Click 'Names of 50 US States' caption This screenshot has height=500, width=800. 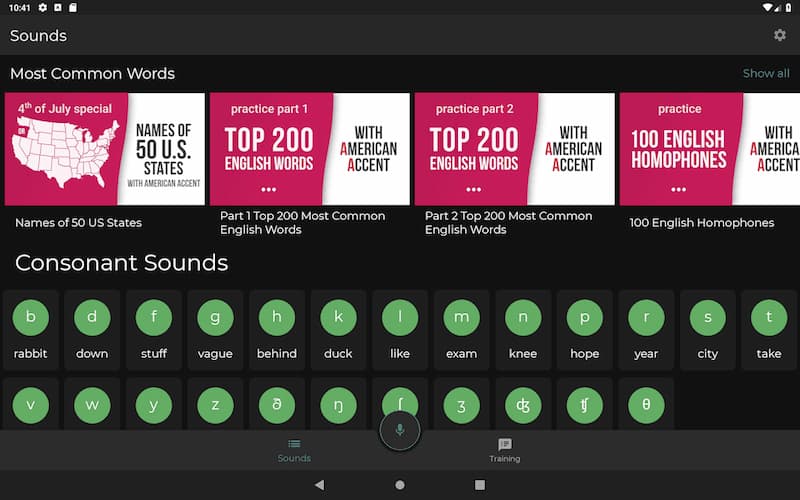pyautogui.click(x=79, y=223)
